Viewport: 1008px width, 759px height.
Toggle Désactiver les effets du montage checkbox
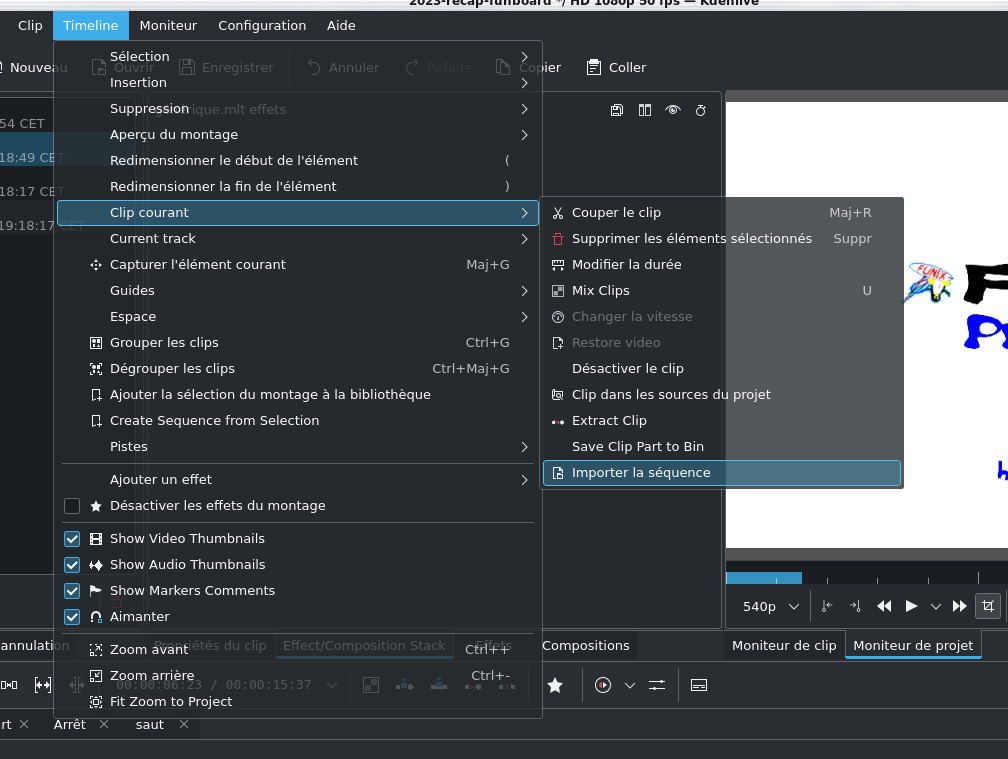[x=72, y=506]
